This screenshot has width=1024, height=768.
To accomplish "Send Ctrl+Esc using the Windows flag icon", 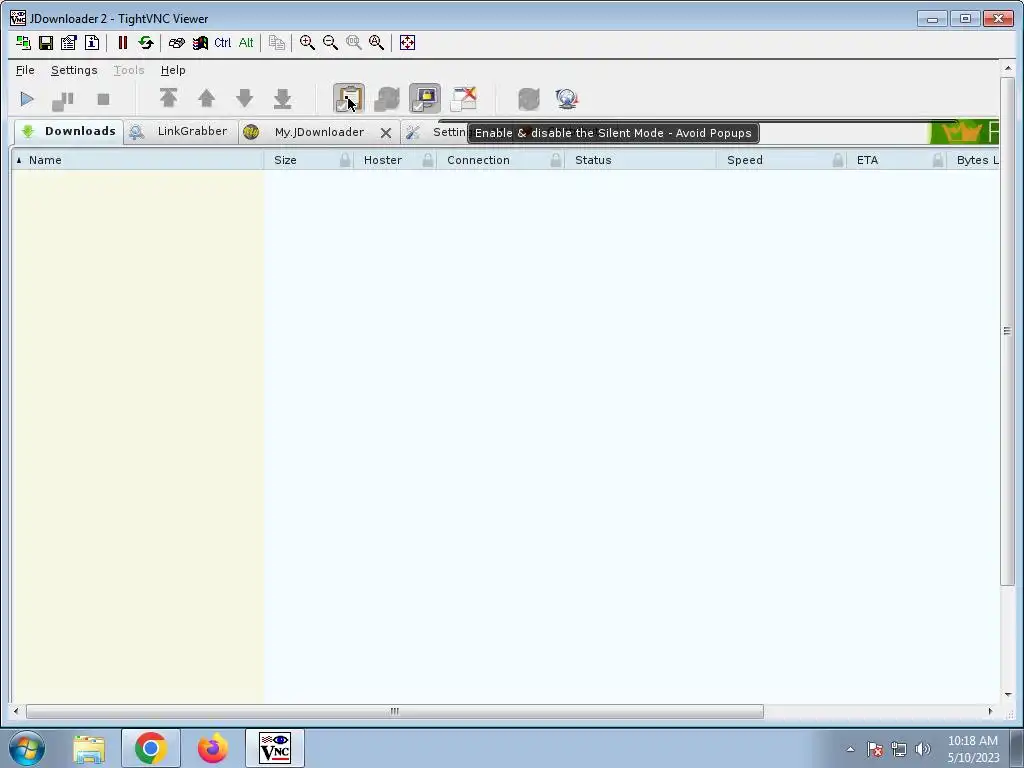I will (200, 43).
